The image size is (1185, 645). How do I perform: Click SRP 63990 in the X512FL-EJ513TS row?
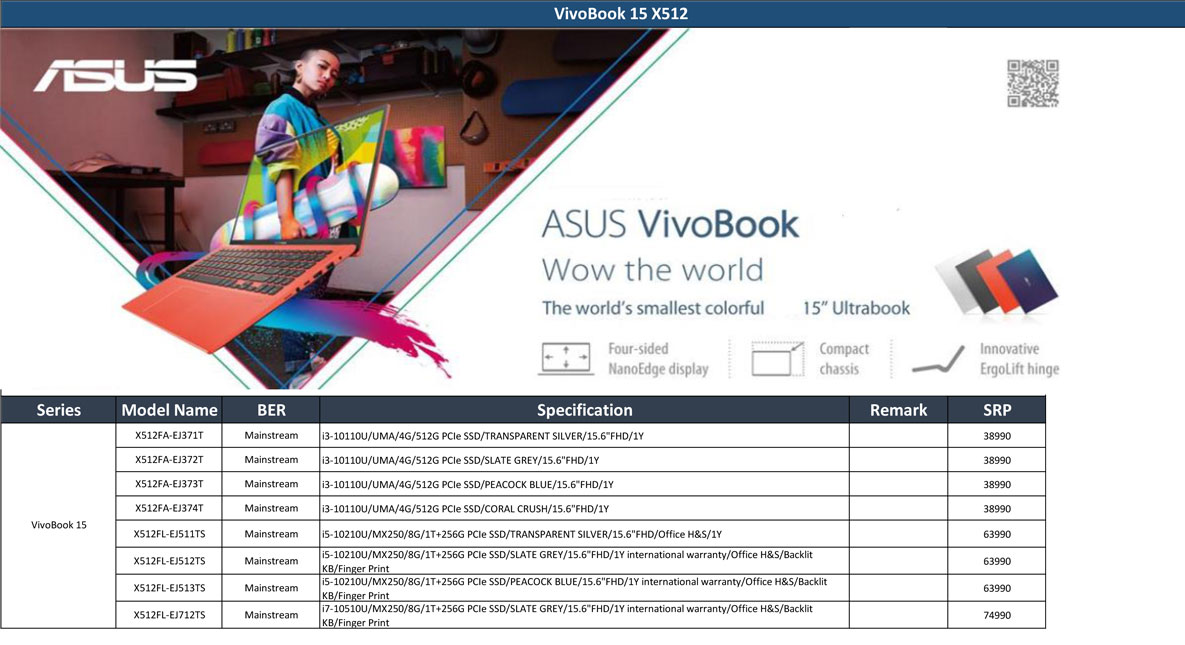click(997, 588)
